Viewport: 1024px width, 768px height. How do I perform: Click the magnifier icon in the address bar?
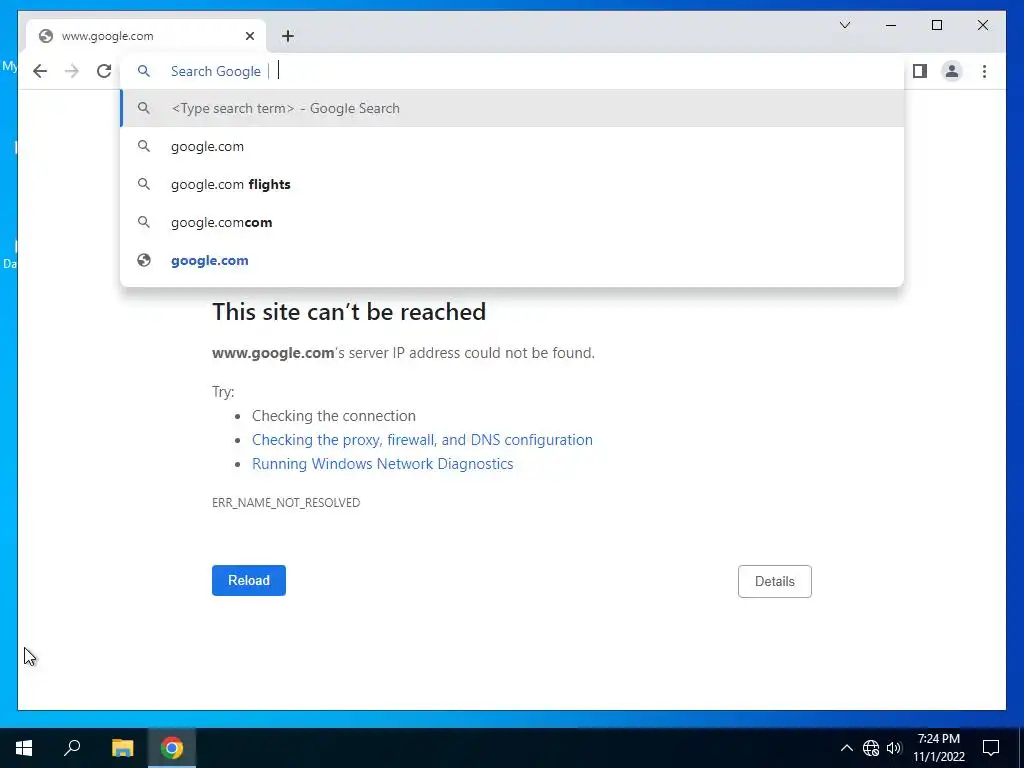[144, 71]
